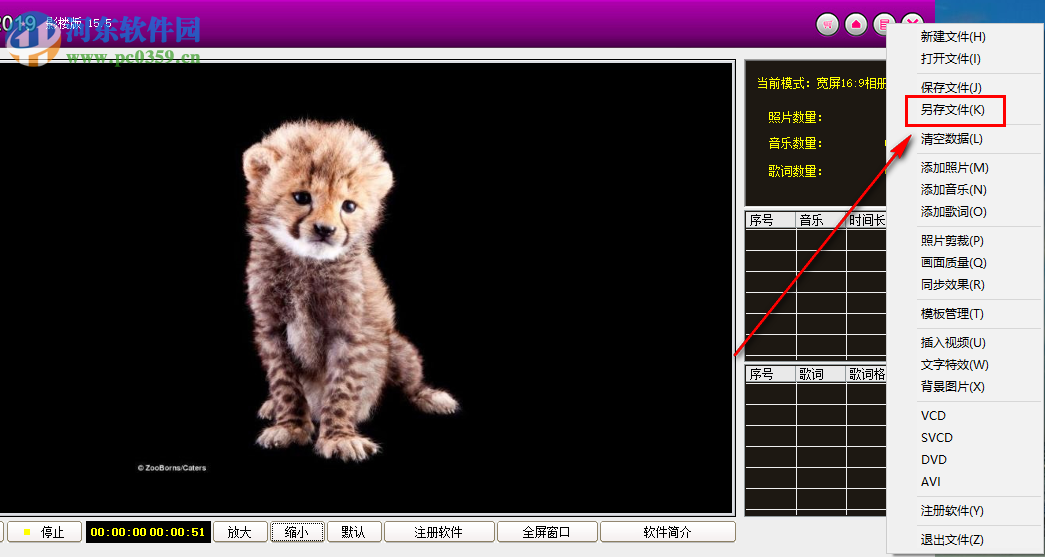1045x557 pixels.
Task: Open 画面质量(Q) from the menu
Action: (953, 263)
